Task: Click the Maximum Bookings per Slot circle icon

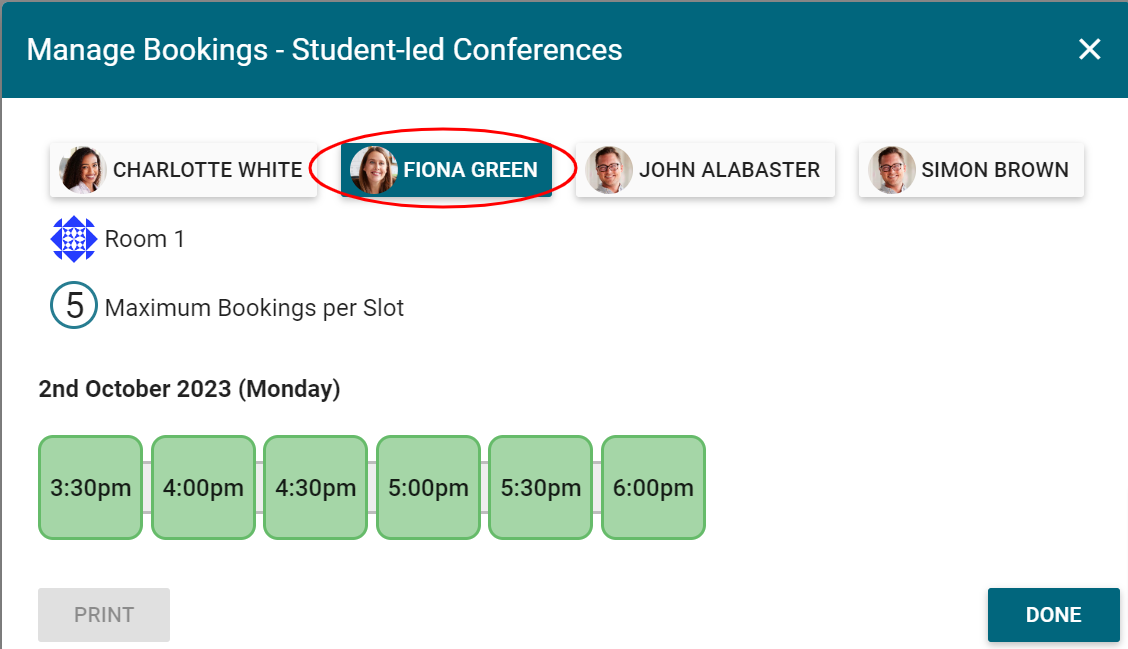Action: point(72,306)
